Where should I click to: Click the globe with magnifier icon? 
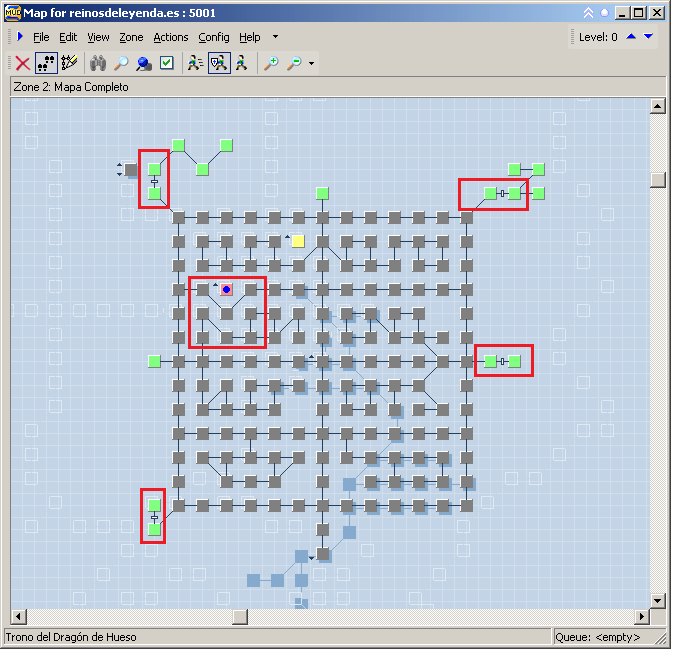143,63
